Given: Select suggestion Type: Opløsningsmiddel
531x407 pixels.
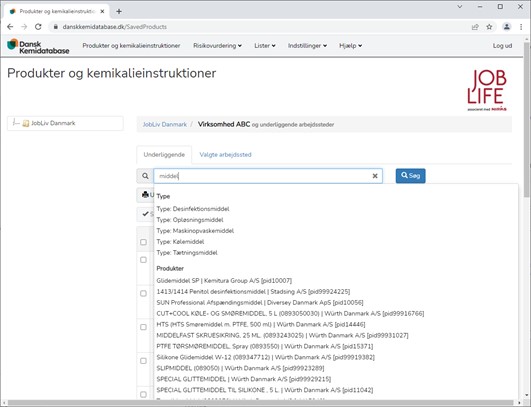Looking at the screenshot, I should pos(190,220).
